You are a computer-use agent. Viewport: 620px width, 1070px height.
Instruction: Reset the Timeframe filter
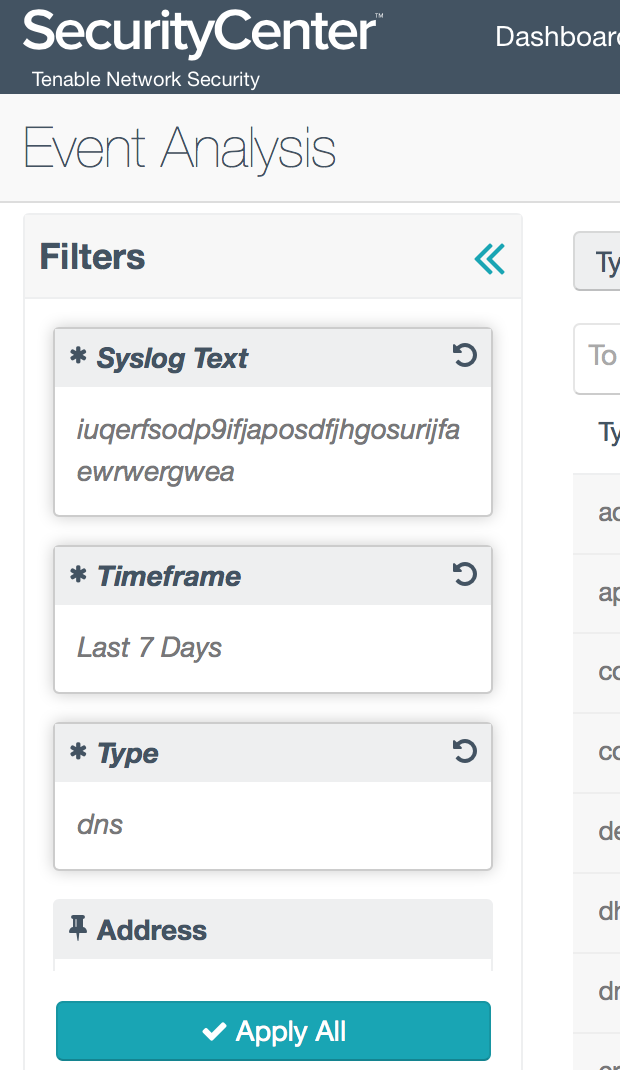click(464, 574)
